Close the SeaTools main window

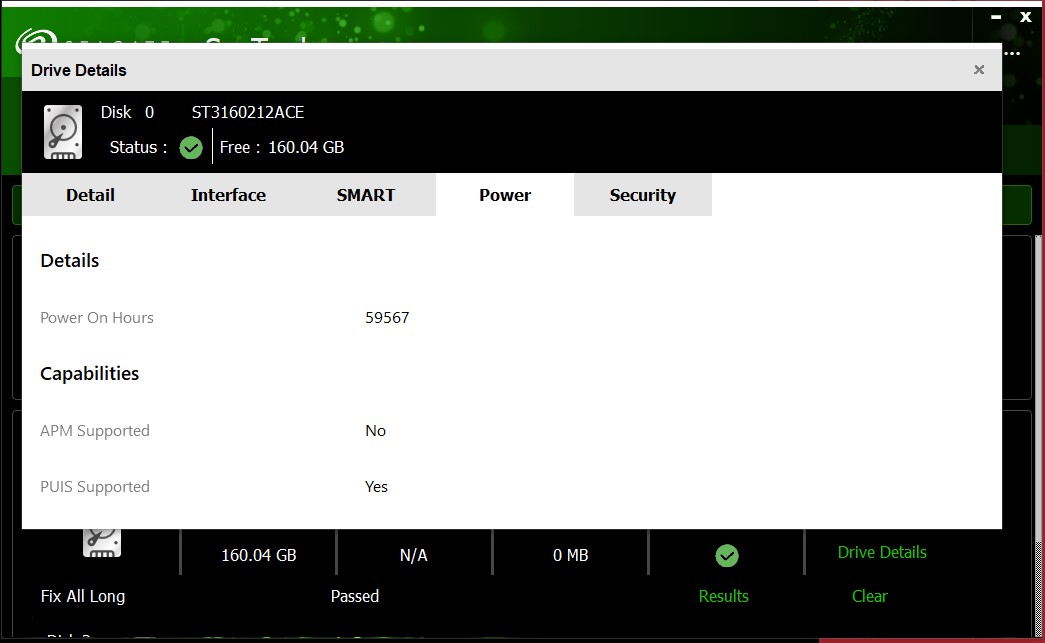pos(1025,17)
